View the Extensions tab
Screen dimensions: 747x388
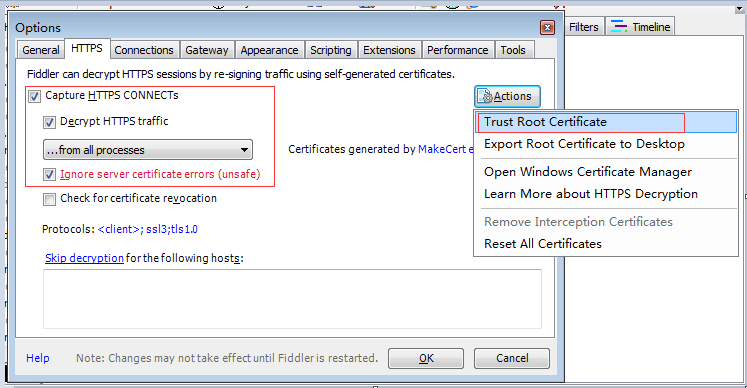coord(389,50)
